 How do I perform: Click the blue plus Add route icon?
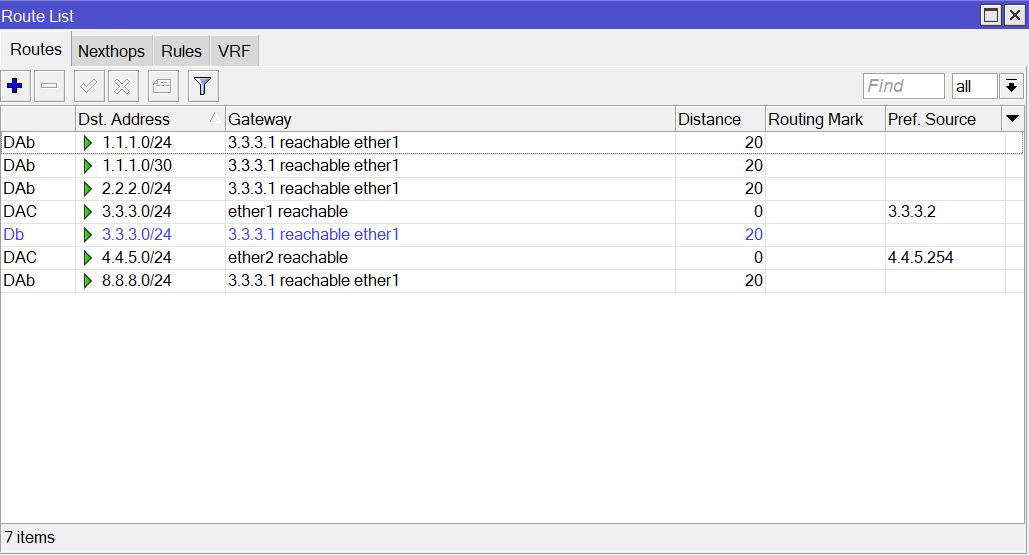15,86
